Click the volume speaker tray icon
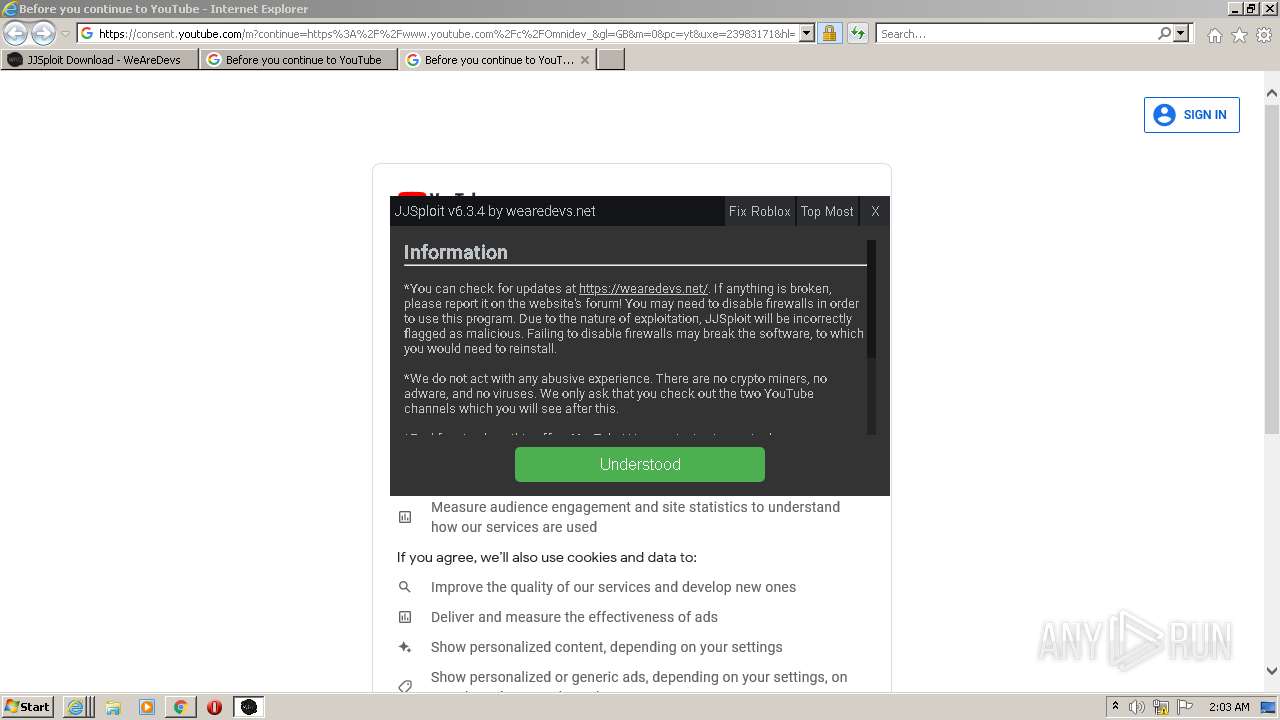 click(1137, 707)
